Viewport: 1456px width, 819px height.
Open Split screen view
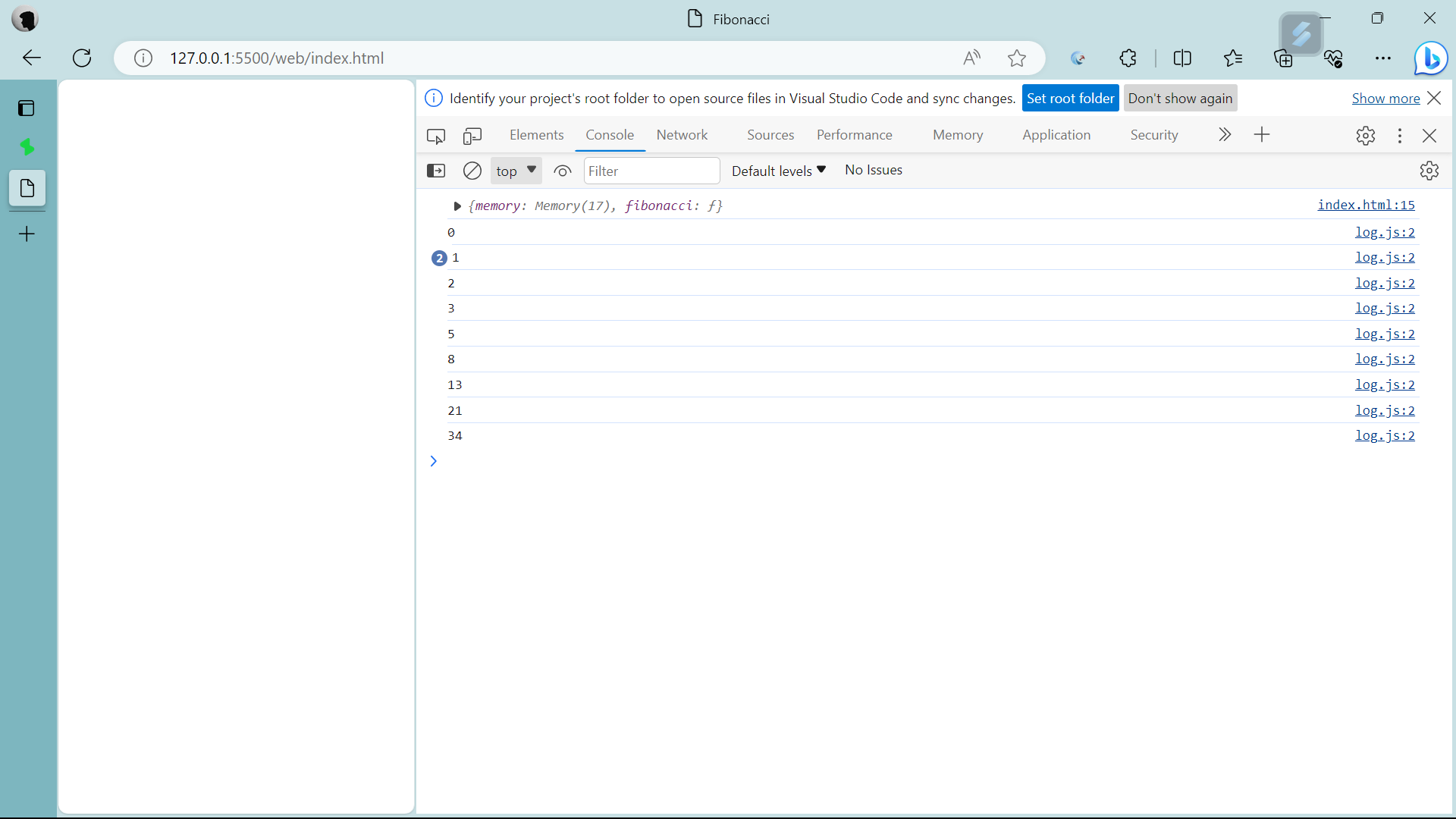point(1182,58)
